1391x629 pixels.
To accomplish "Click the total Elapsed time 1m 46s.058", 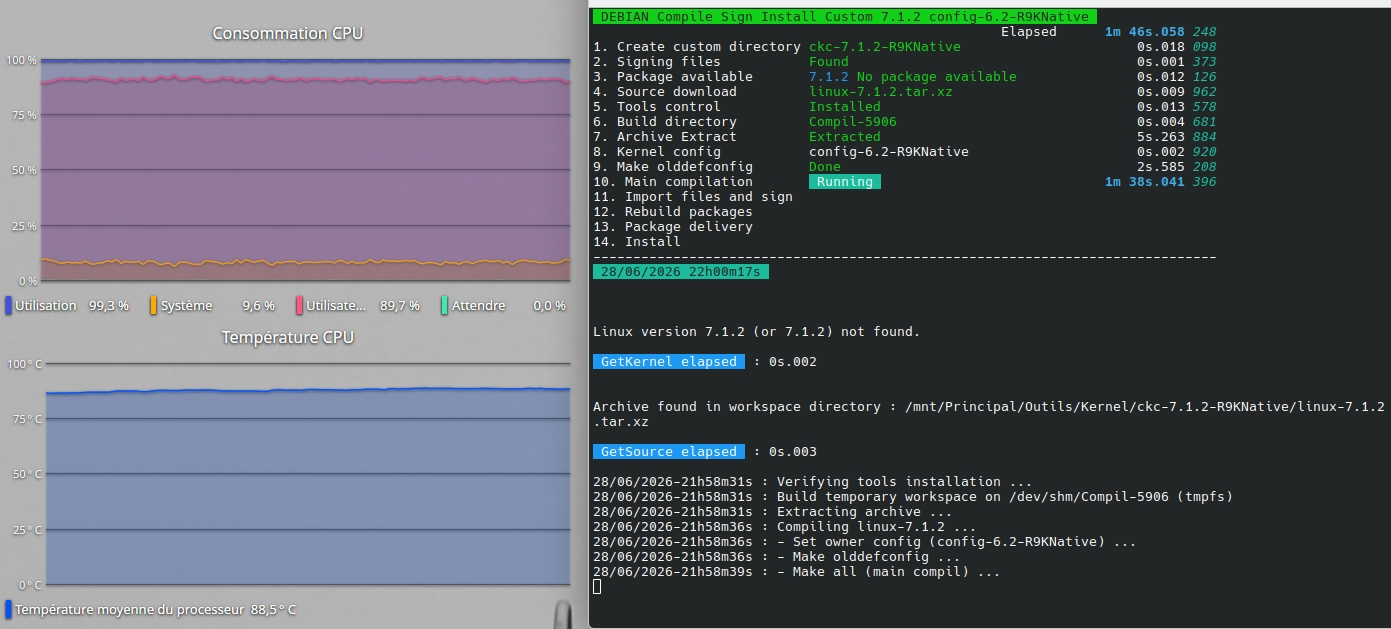I will click(x=1144, y=32).
